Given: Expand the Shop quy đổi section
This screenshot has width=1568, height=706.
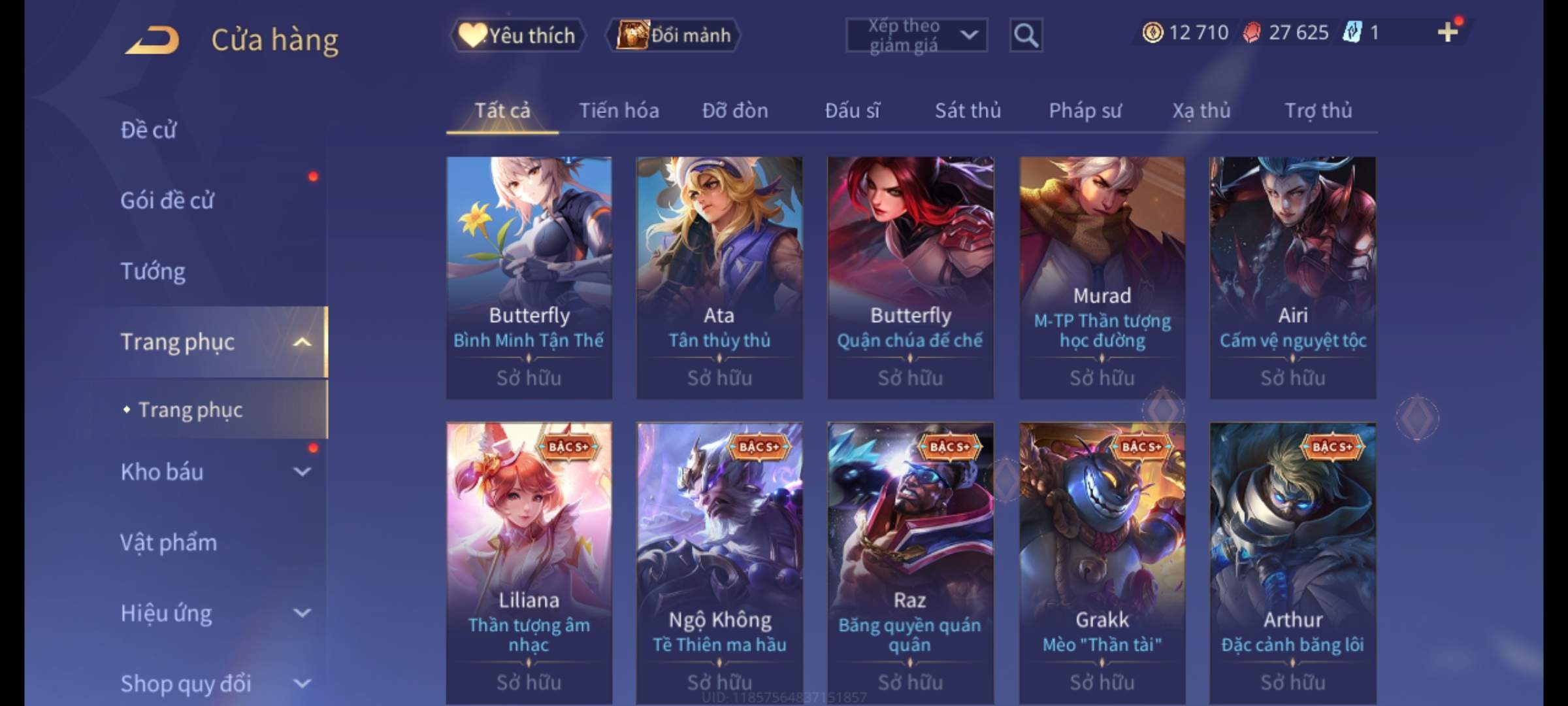Looking at the screenshot, I should click(302, 684).
